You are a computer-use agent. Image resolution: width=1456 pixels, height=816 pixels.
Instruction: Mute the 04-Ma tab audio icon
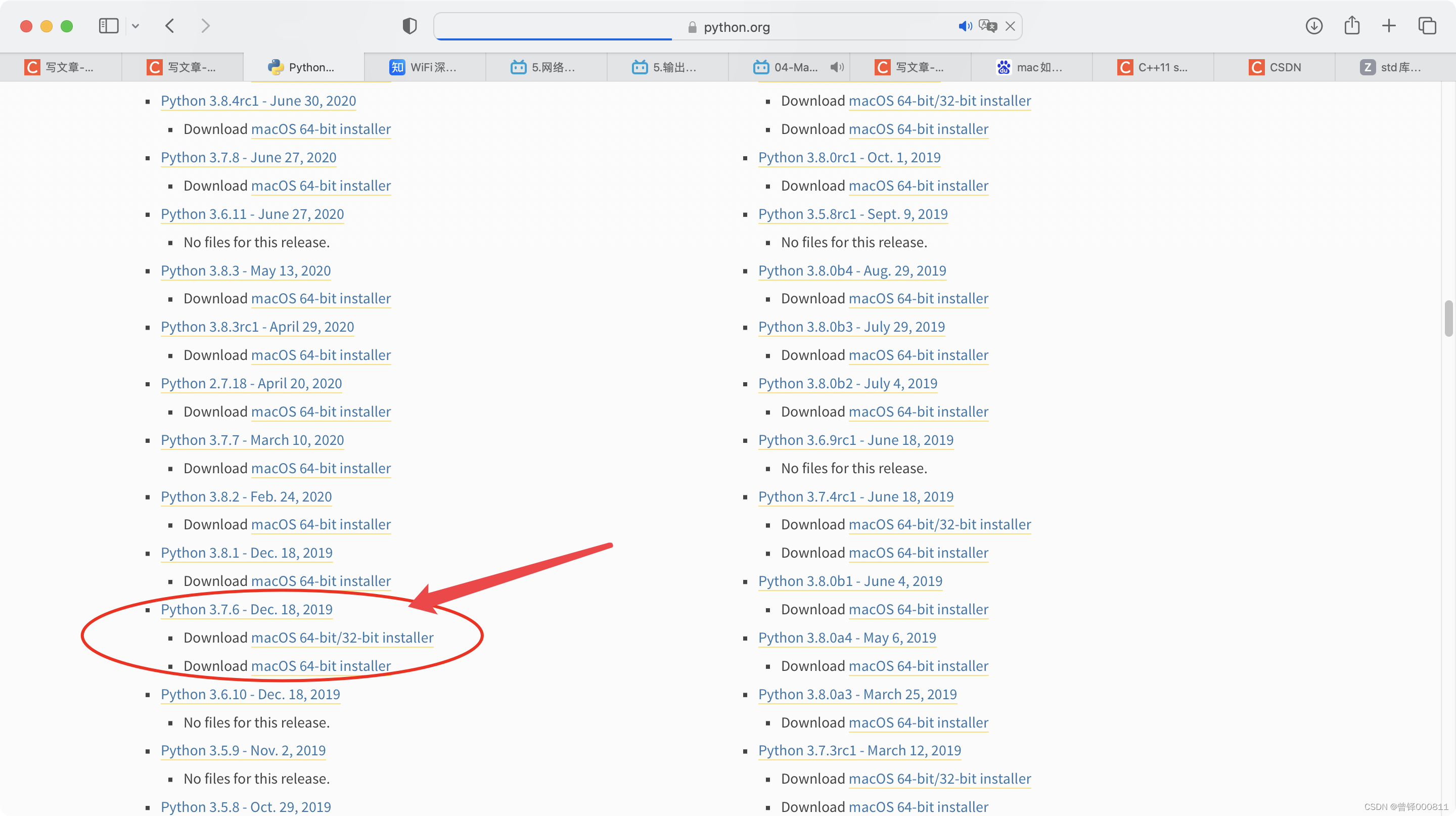click(837, 67)
